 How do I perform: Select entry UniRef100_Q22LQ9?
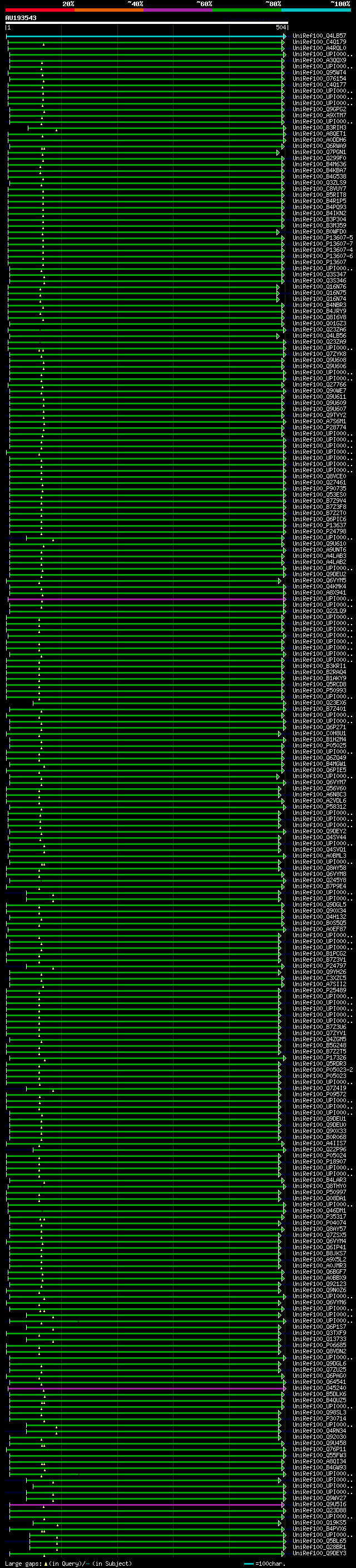319,611
